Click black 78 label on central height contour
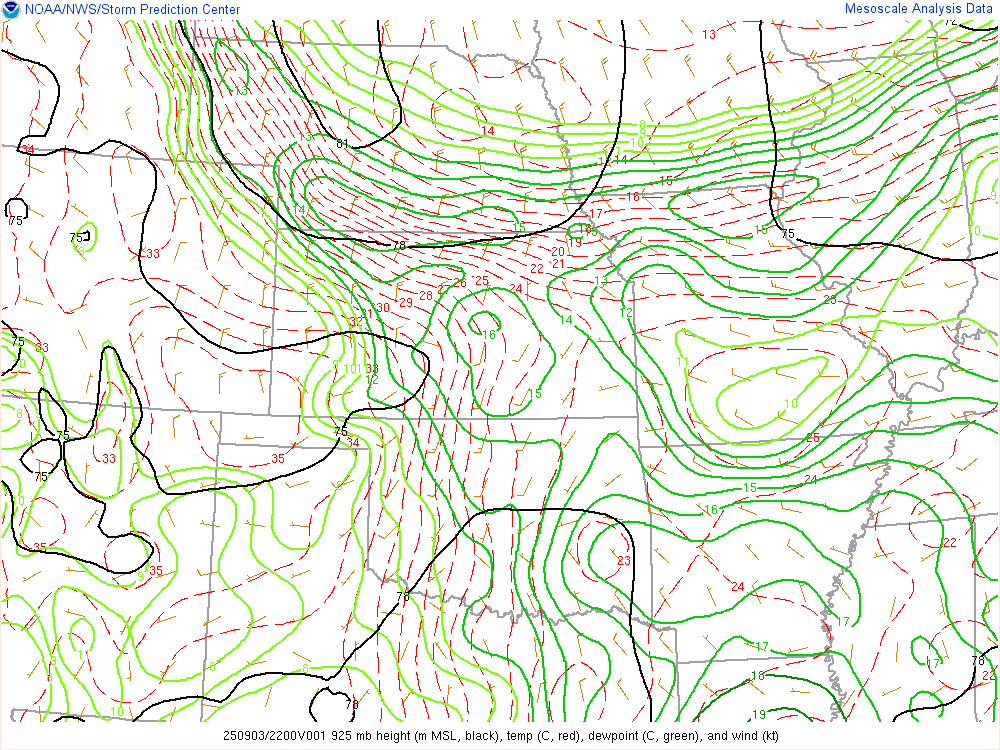This screenshot has width=1000, height=750. point(399,246)
